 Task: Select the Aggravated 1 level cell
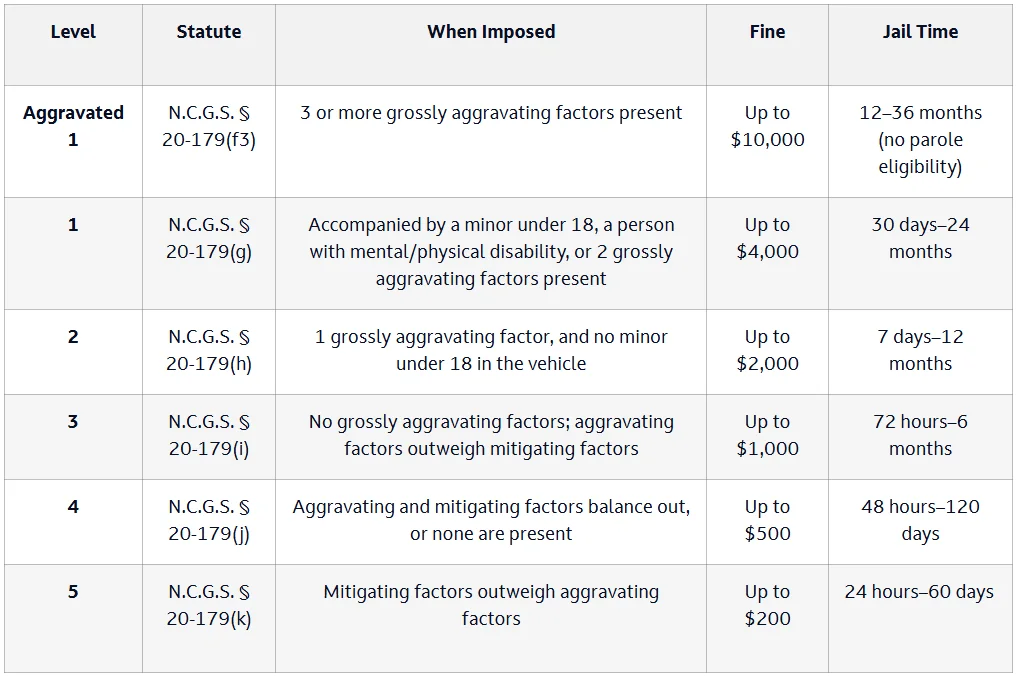pyautogui.click(x=73, y=141)
